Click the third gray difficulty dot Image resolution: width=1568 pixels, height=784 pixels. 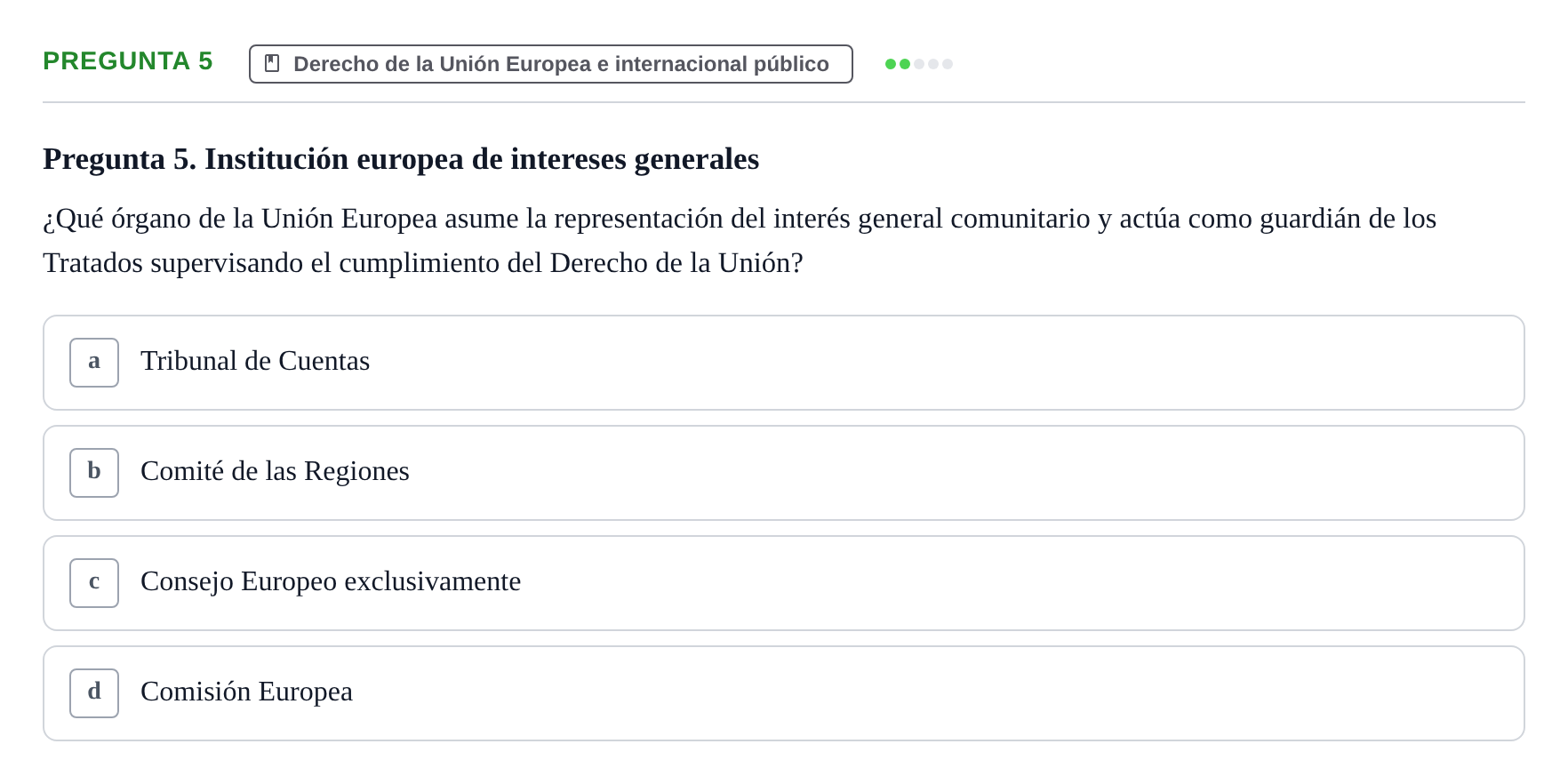pos(919,64)
